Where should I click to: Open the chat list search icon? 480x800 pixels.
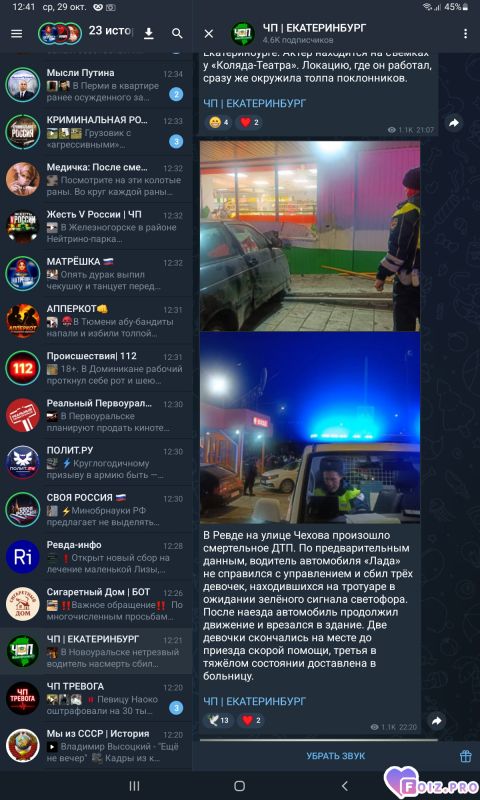177,34
